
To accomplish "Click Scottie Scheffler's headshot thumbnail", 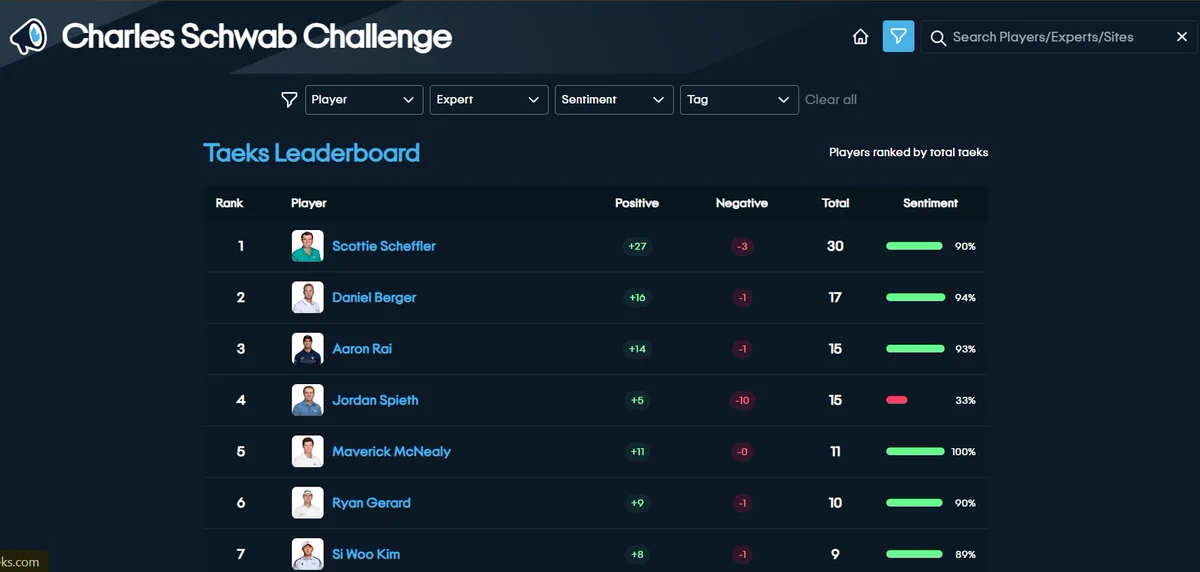I will (x=308, y=246).
